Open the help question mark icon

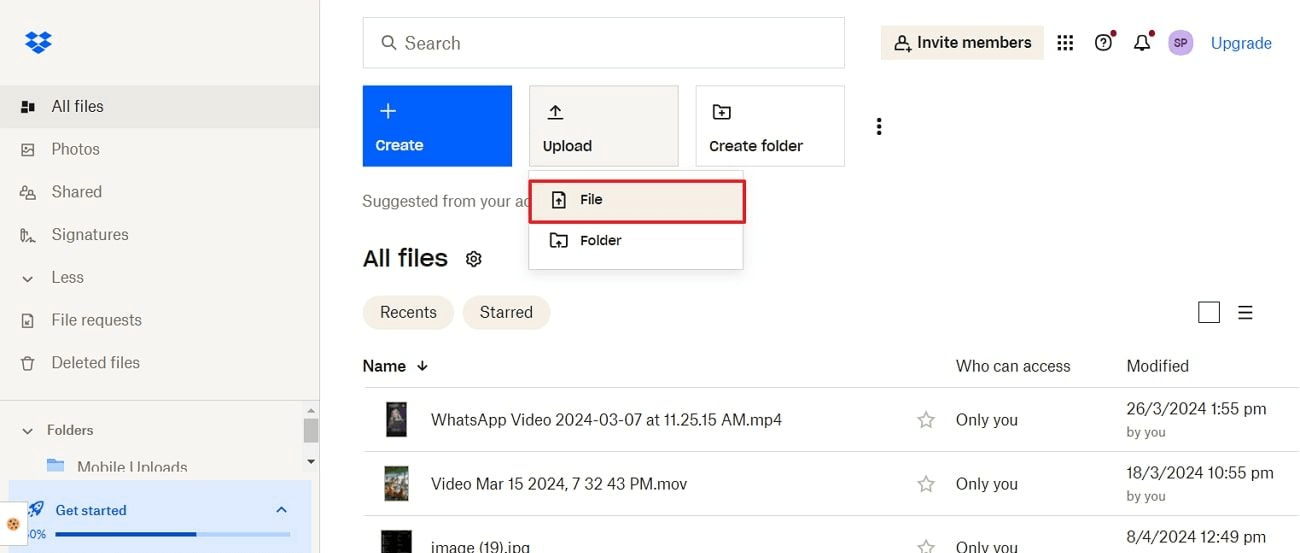(1103, 43)
